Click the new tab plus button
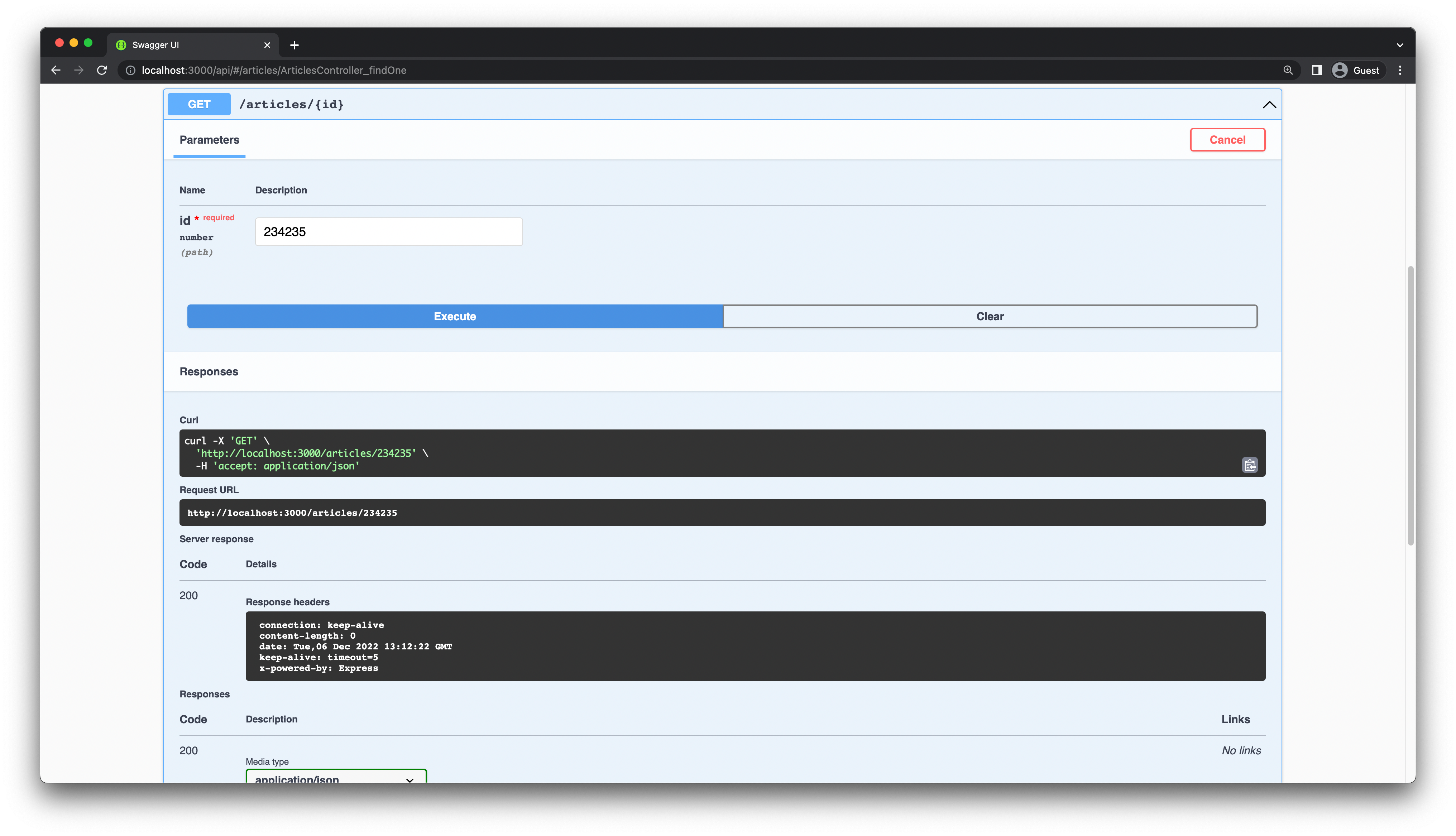This screenshot has width=1456, height=836. point(294,44)
